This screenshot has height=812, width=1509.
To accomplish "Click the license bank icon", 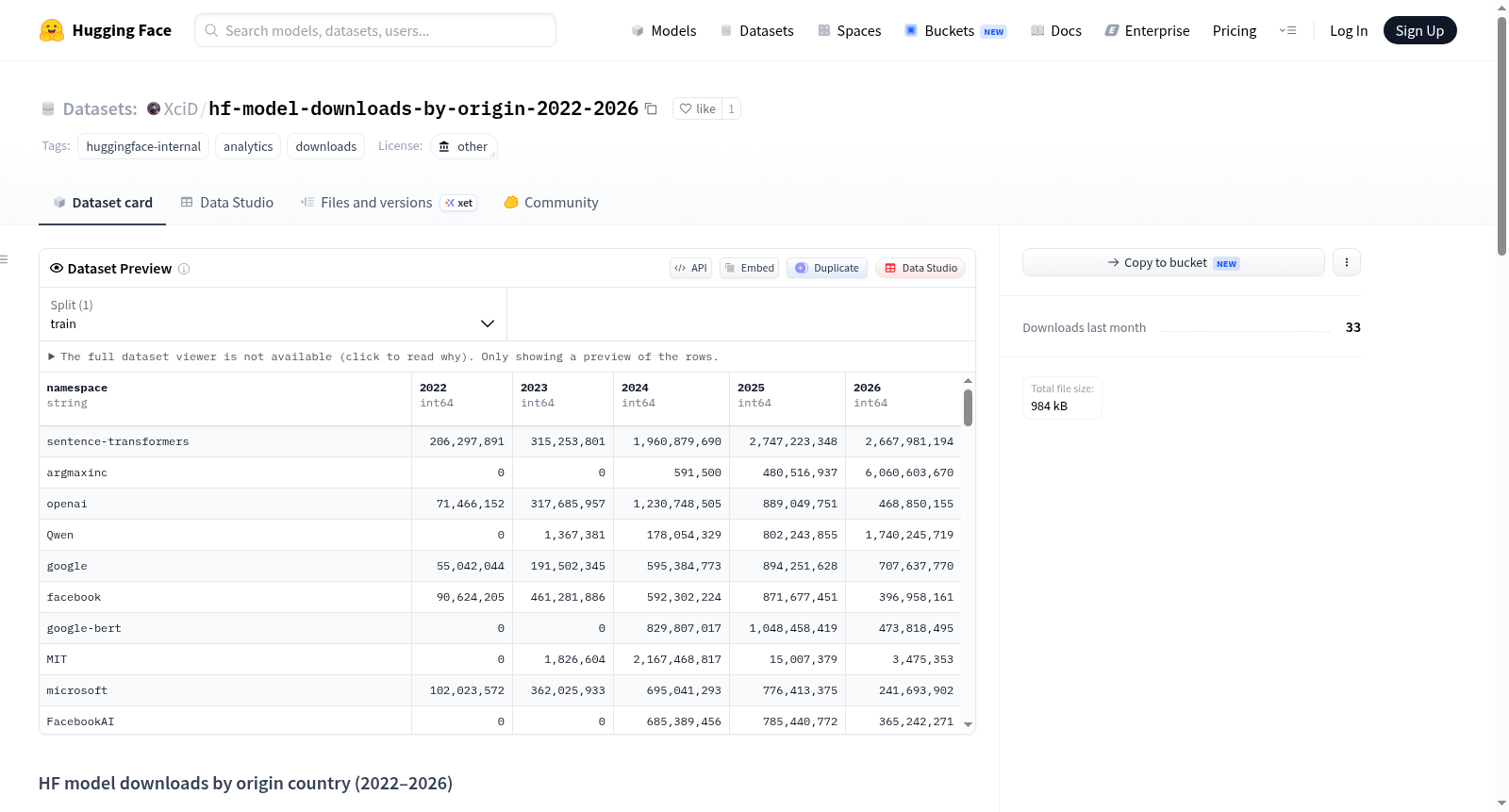I will [444, 146].
